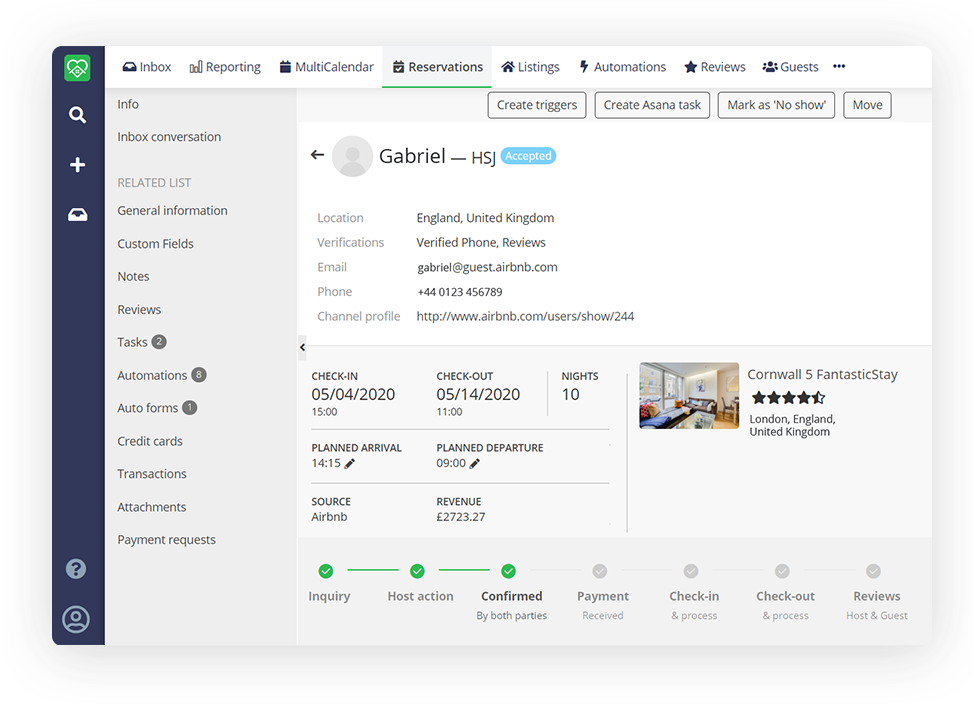973x704 pixels.
Task: Click the guest email address
Action: pos(487,267)
